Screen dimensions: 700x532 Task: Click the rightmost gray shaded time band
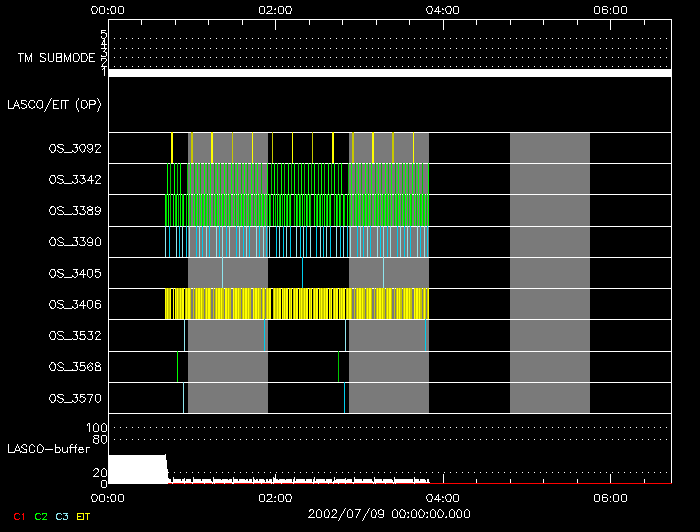(x=549, y=272)
